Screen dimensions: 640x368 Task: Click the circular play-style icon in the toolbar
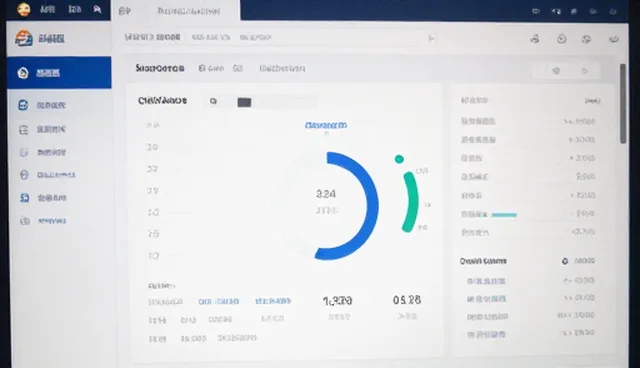(562, 39)
